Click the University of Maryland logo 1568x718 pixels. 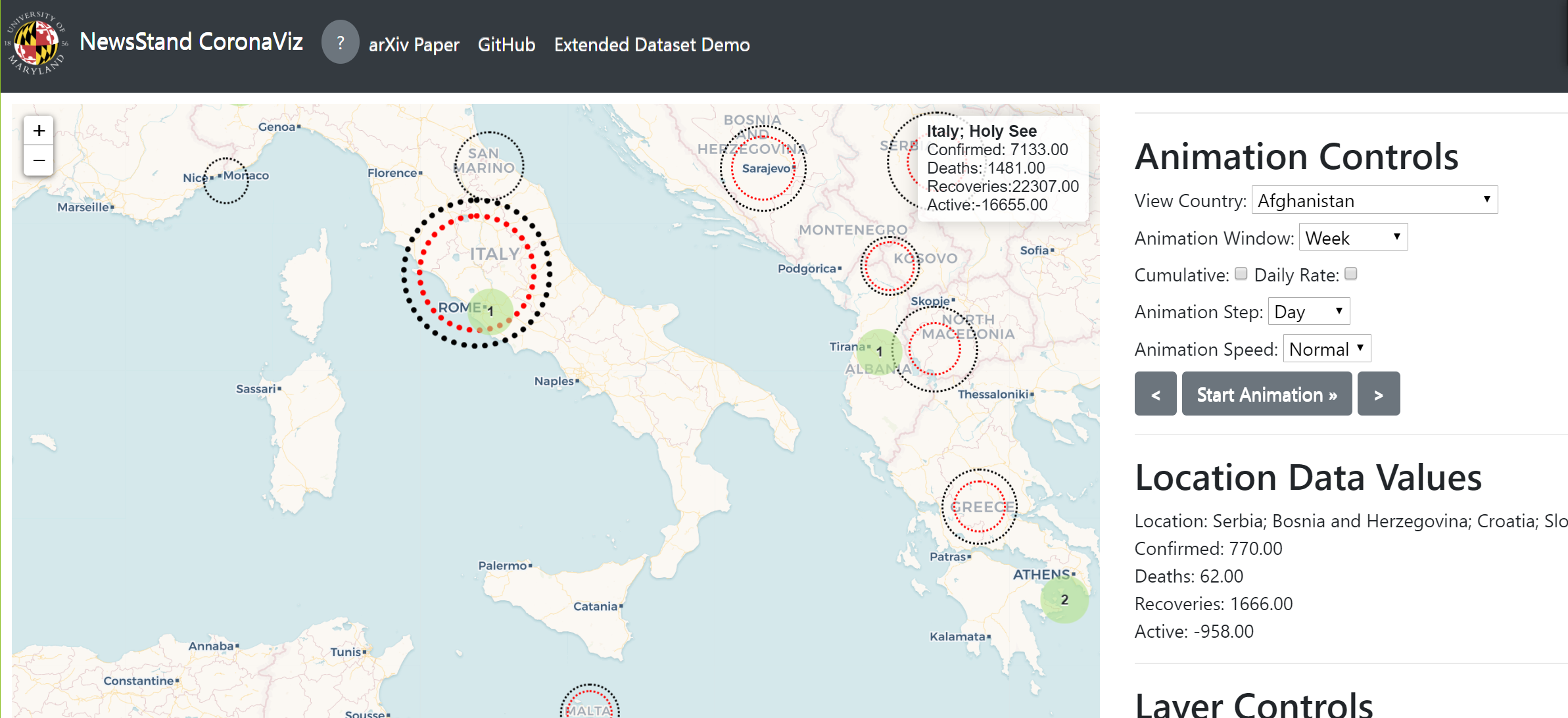click(x=37, y=43)
